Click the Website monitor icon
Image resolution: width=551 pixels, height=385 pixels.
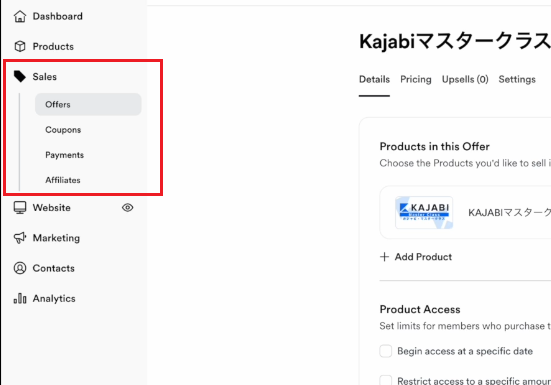[20, 208]
